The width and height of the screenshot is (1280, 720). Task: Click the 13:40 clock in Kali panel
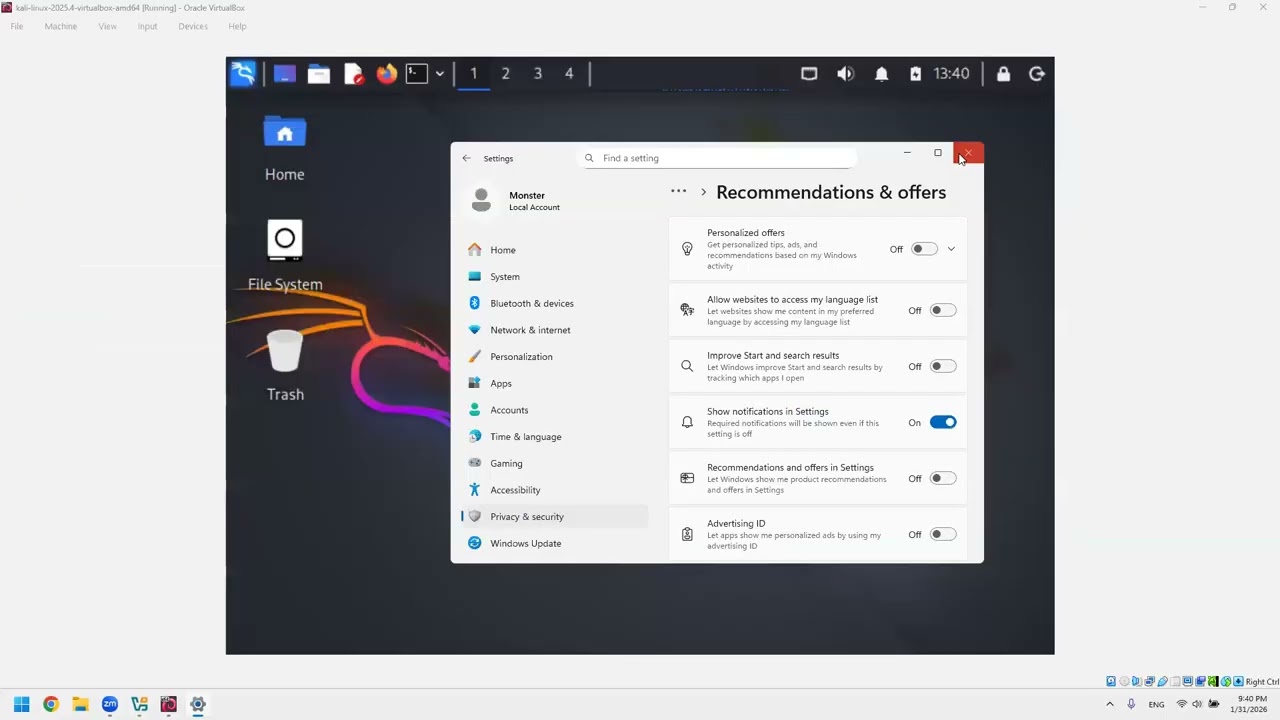(951, 73)
